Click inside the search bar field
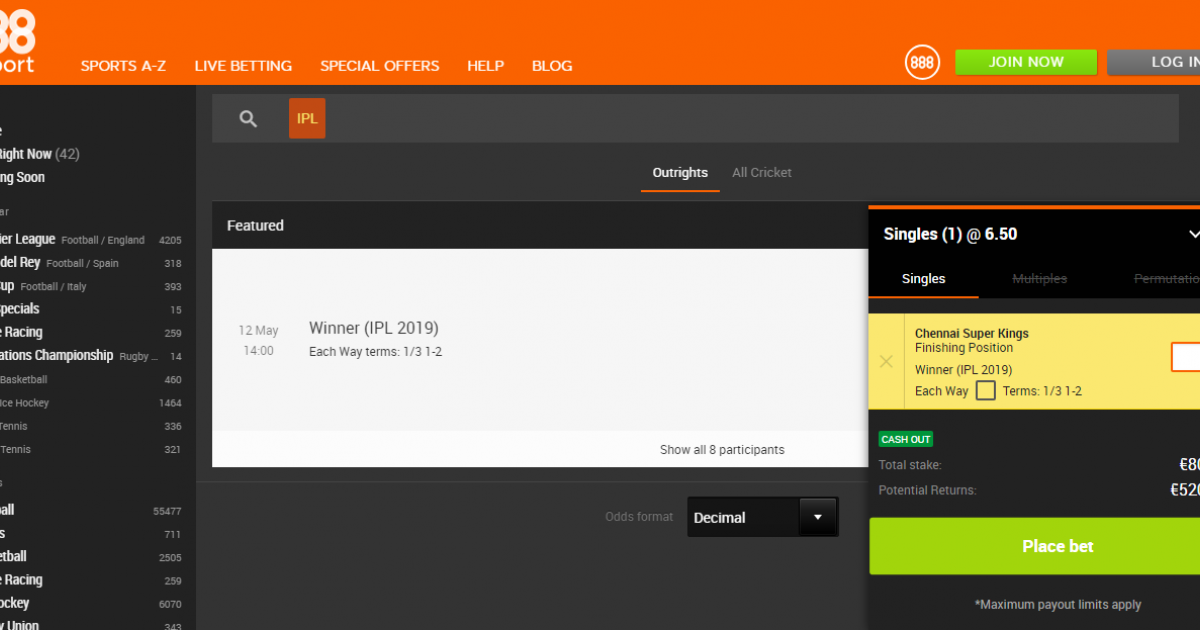This screenshot has height=630, width=1200. 695,119
